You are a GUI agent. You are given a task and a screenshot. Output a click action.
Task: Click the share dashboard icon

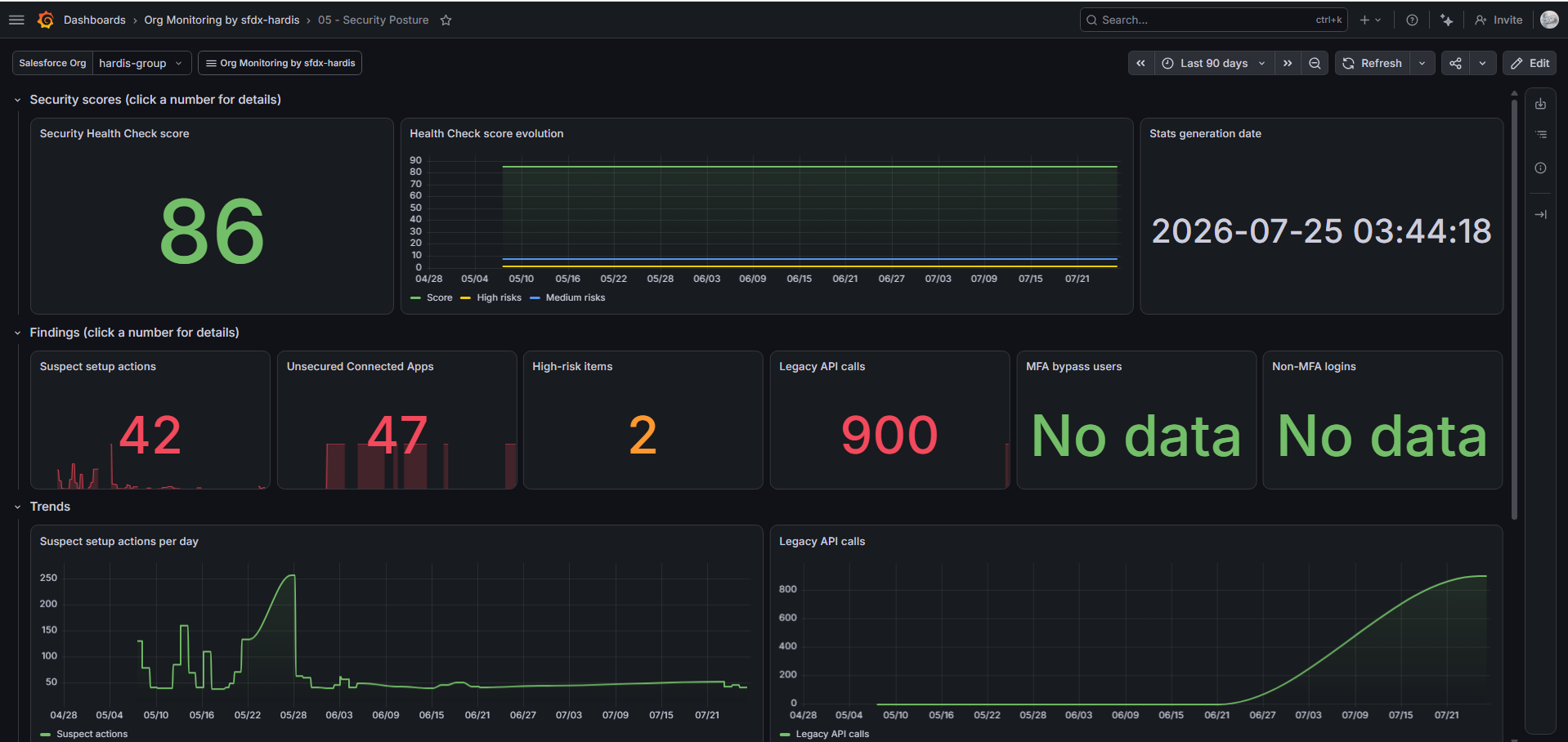[1455, 63]
